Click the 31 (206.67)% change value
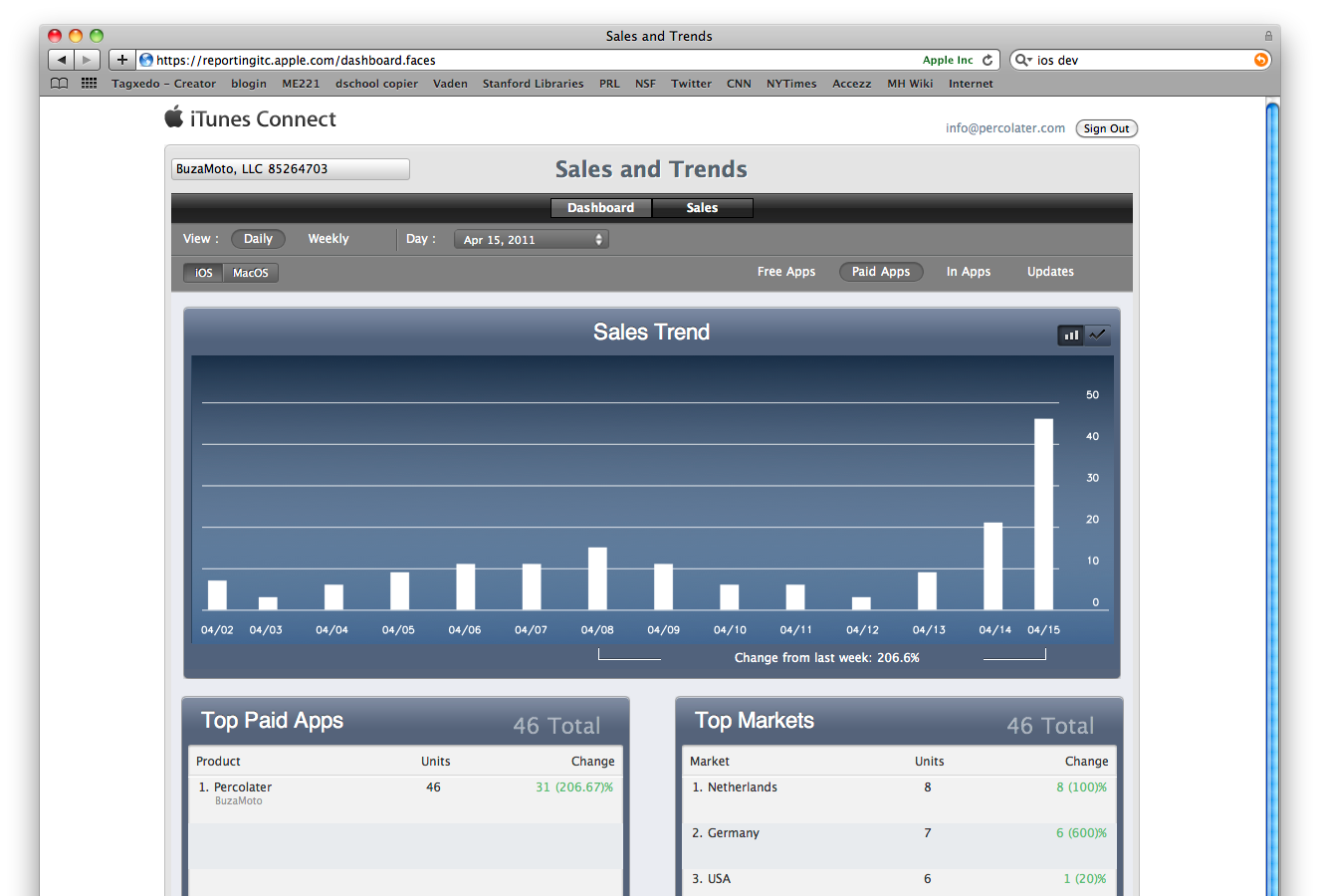 [574, 787]
